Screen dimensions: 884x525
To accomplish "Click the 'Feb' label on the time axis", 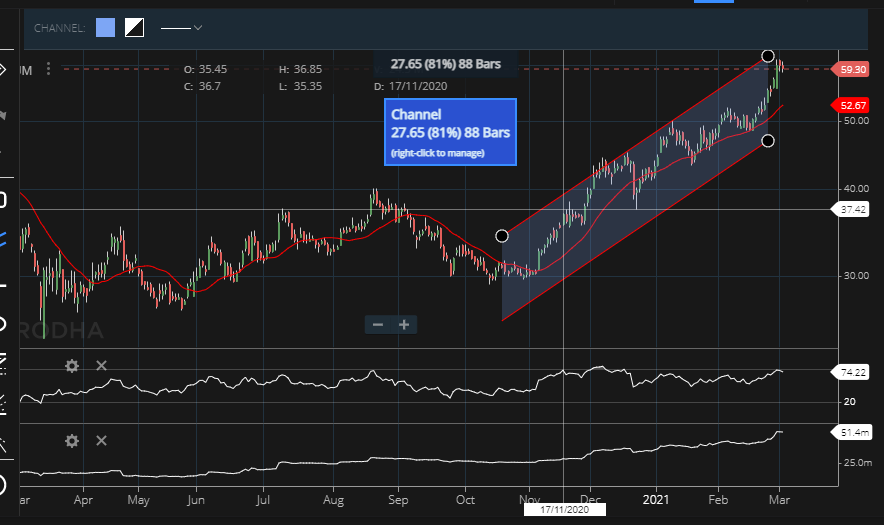I will [718, 500].
